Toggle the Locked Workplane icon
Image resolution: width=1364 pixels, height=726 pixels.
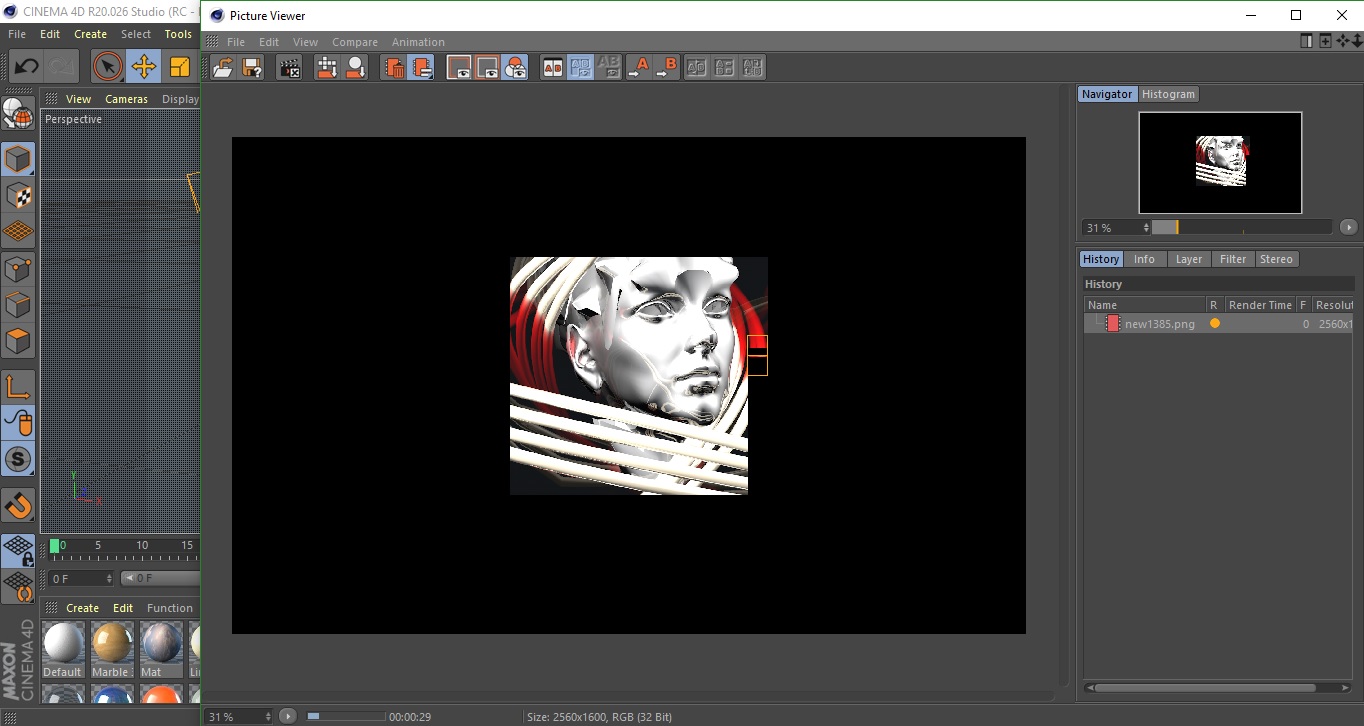[x=18, y=550]
